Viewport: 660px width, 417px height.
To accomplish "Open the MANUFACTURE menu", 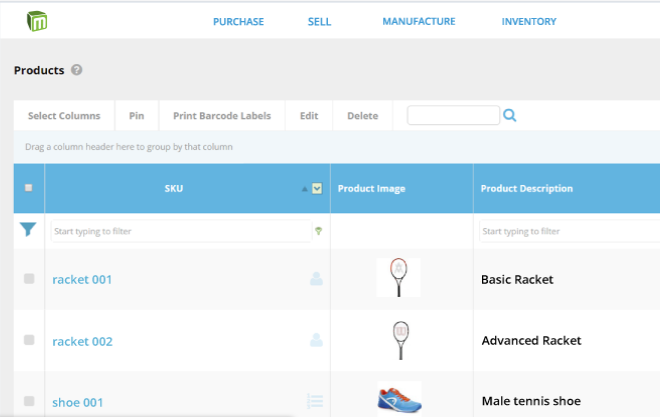I will tap(419, 21).
